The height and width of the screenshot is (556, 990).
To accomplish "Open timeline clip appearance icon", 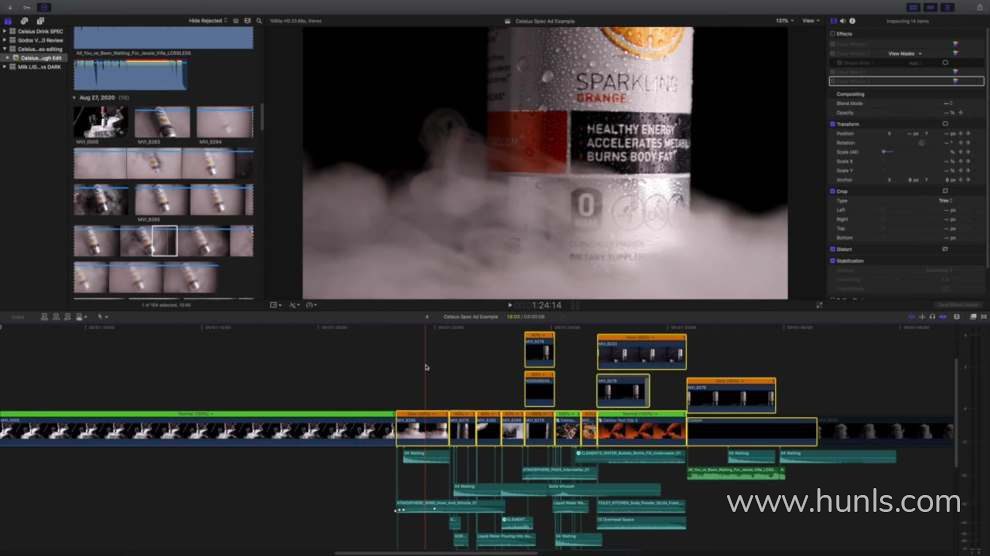I will coord(957,317).
